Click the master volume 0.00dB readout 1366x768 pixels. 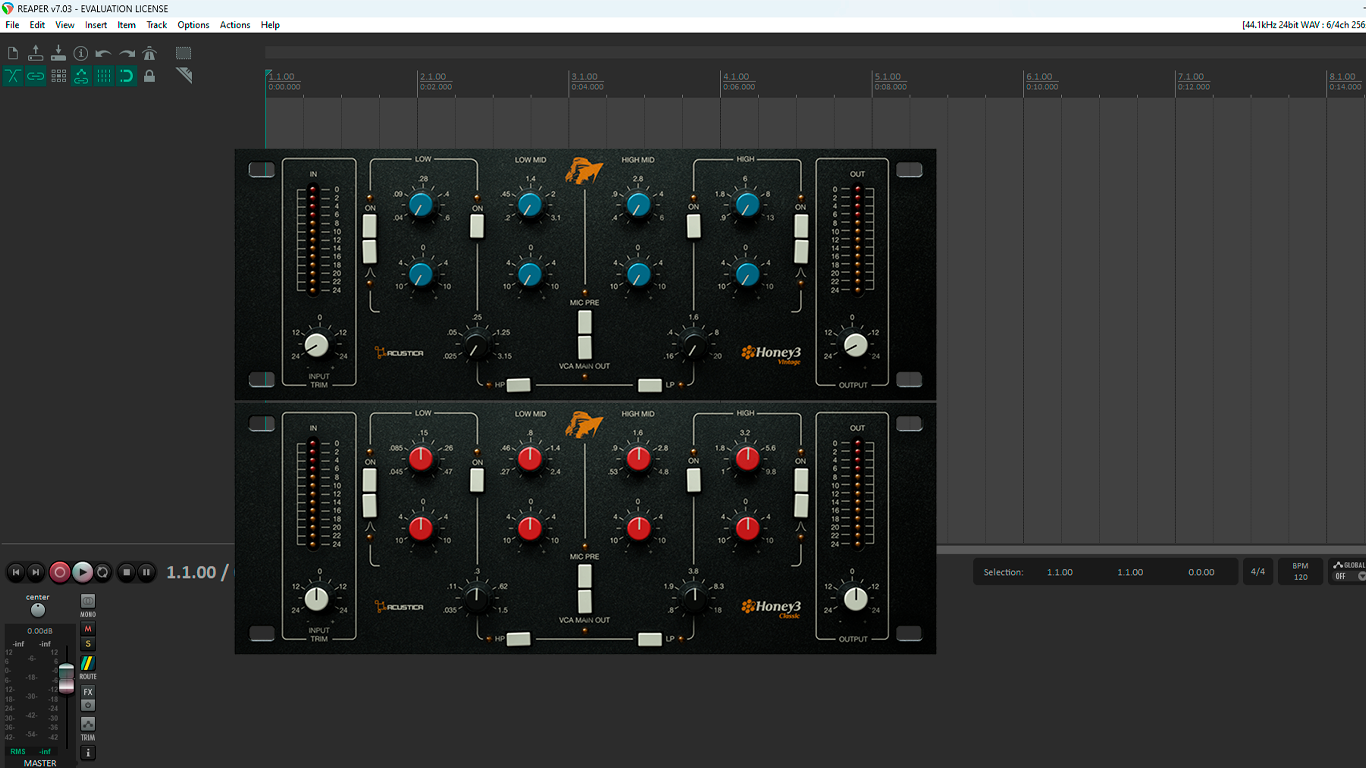point(40,631)
